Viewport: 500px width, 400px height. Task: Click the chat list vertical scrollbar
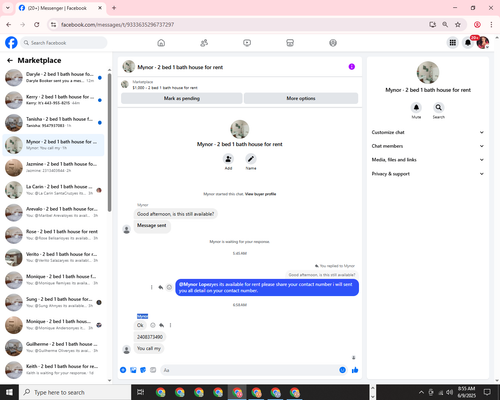[x=109, y=142]
